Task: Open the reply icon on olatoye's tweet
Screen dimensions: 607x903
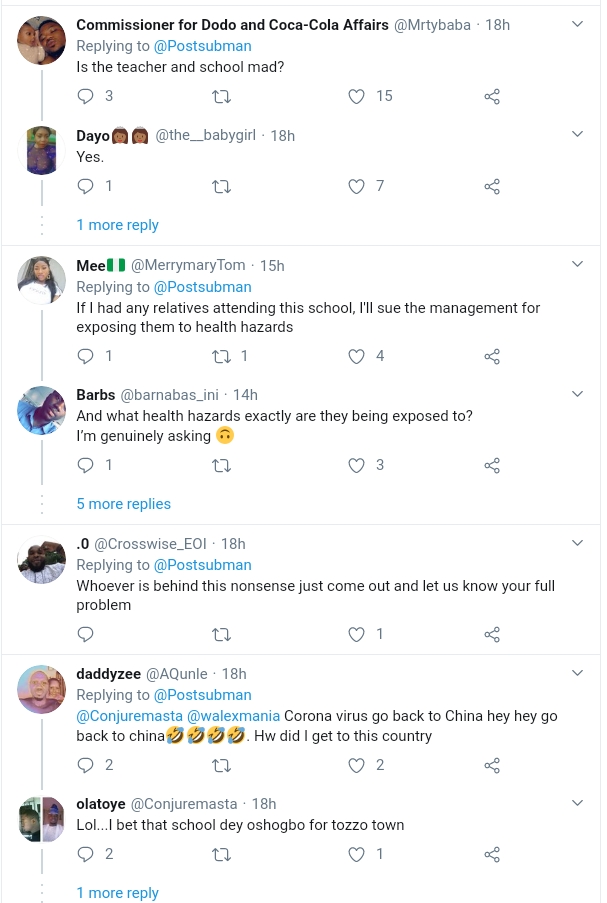Action: point(86,855)
